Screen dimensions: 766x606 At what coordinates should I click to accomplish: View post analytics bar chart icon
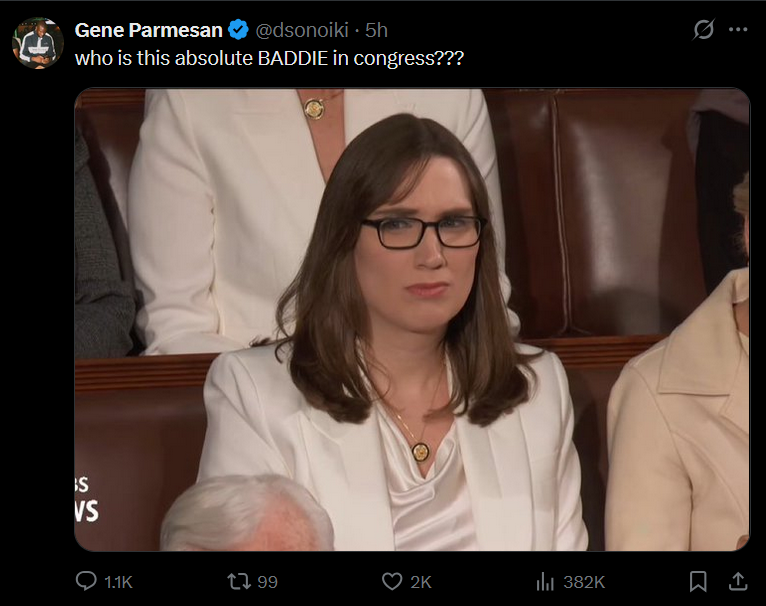(x=545, y=582)
